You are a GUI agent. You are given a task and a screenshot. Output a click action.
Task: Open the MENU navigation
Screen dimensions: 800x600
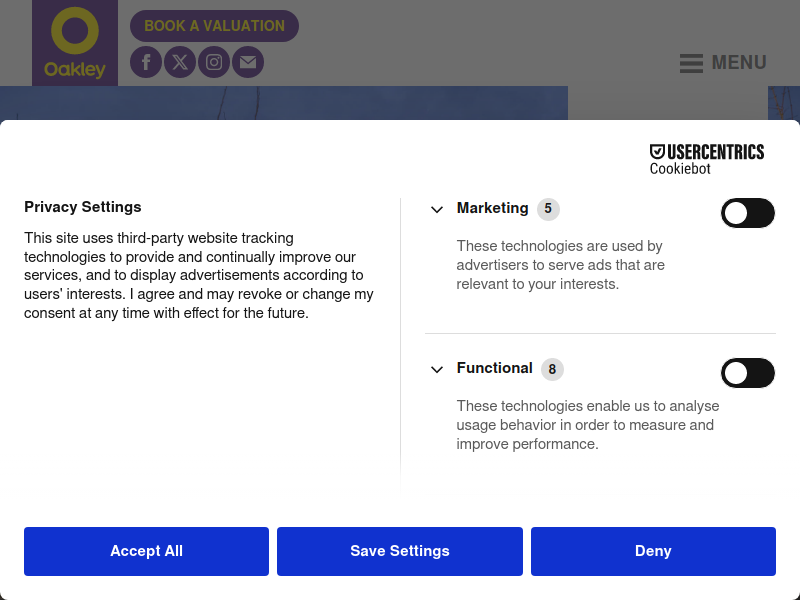739,63
